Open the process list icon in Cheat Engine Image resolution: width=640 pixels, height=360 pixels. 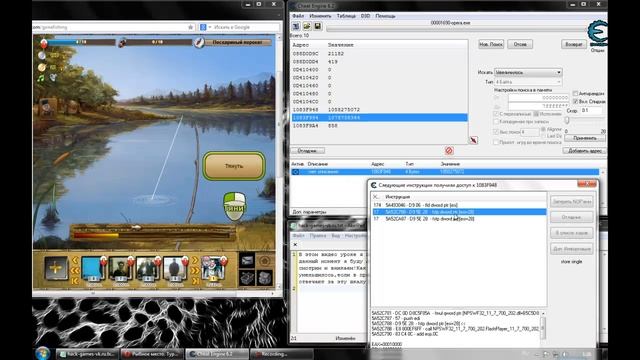tap(296, 27)
